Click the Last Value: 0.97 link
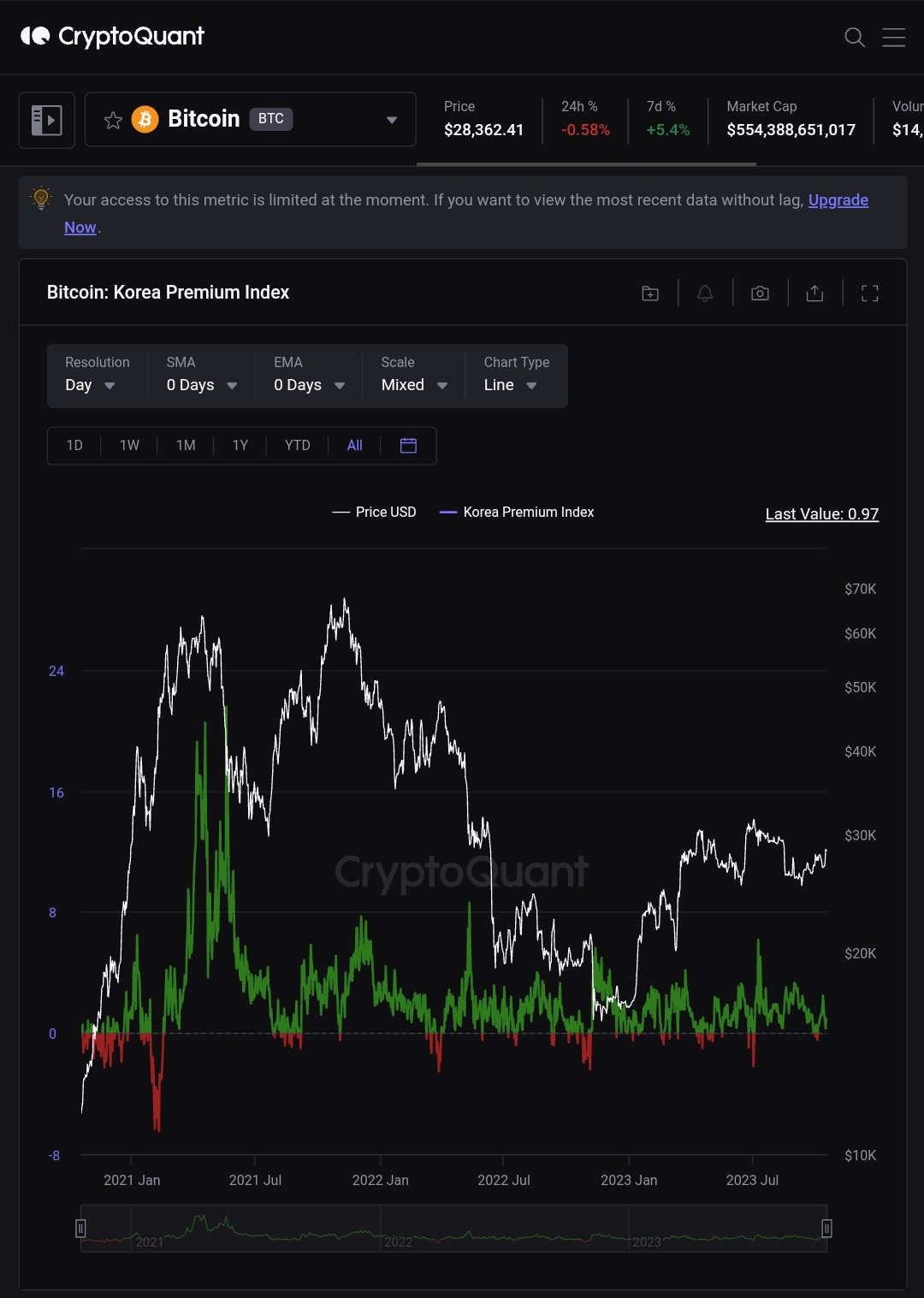This screenshot has height=1298, width=924. click(x=821, y=513)
